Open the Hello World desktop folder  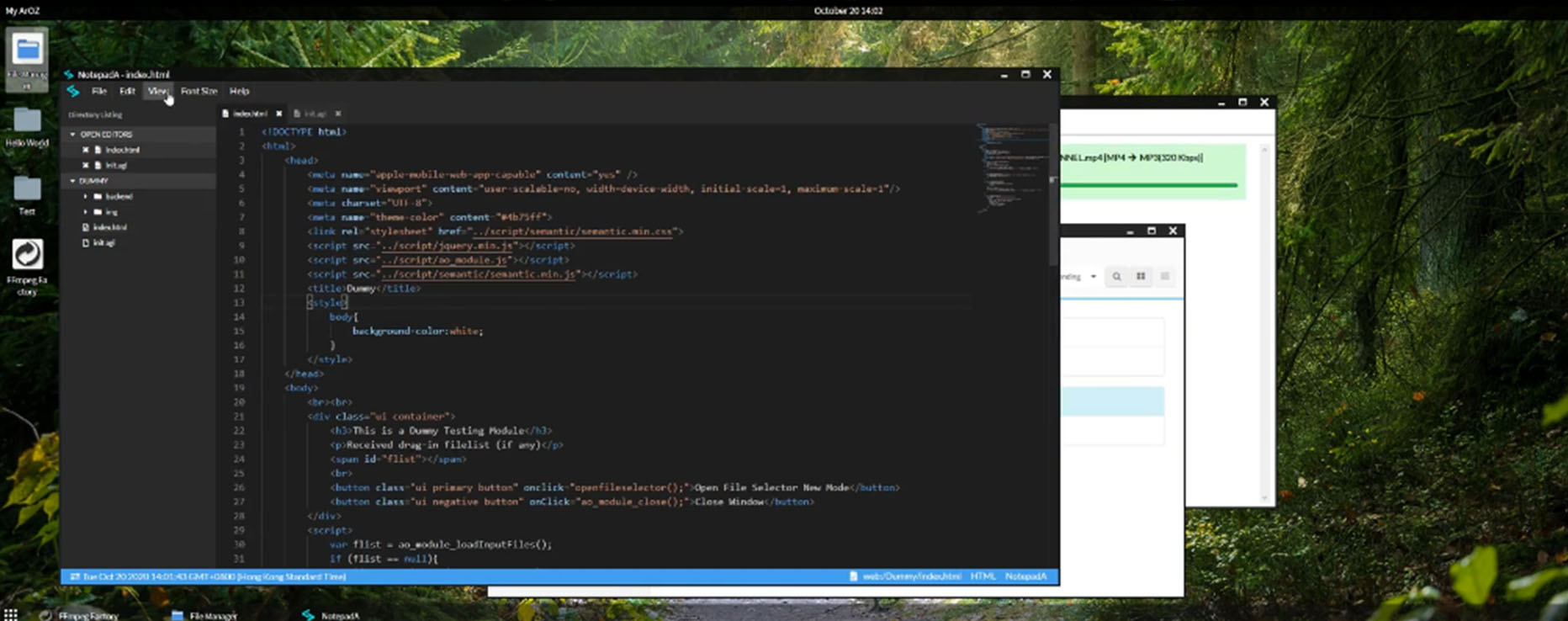coord(27,122)
